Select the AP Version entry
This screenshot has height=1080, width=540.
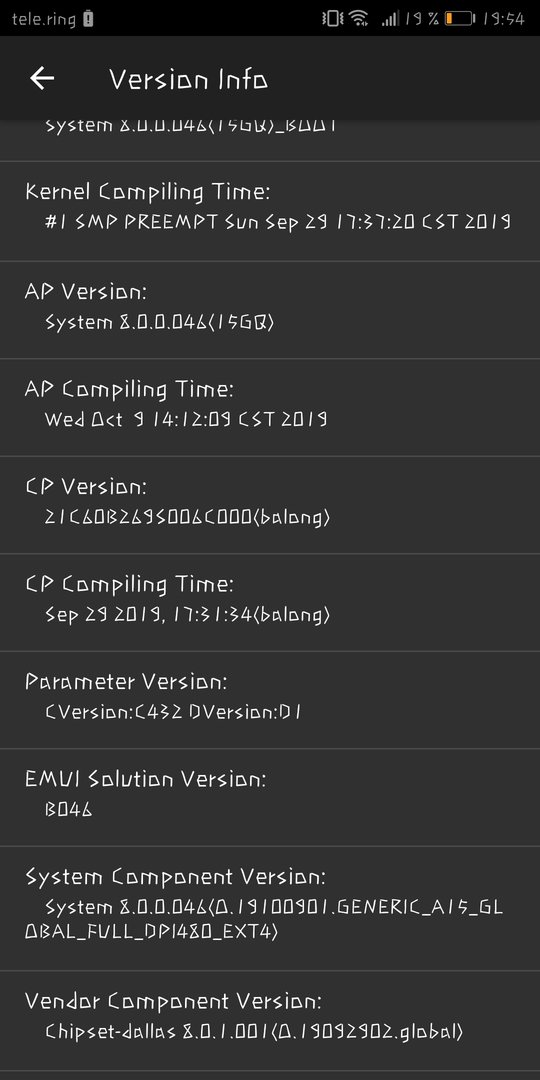[270, 310]
